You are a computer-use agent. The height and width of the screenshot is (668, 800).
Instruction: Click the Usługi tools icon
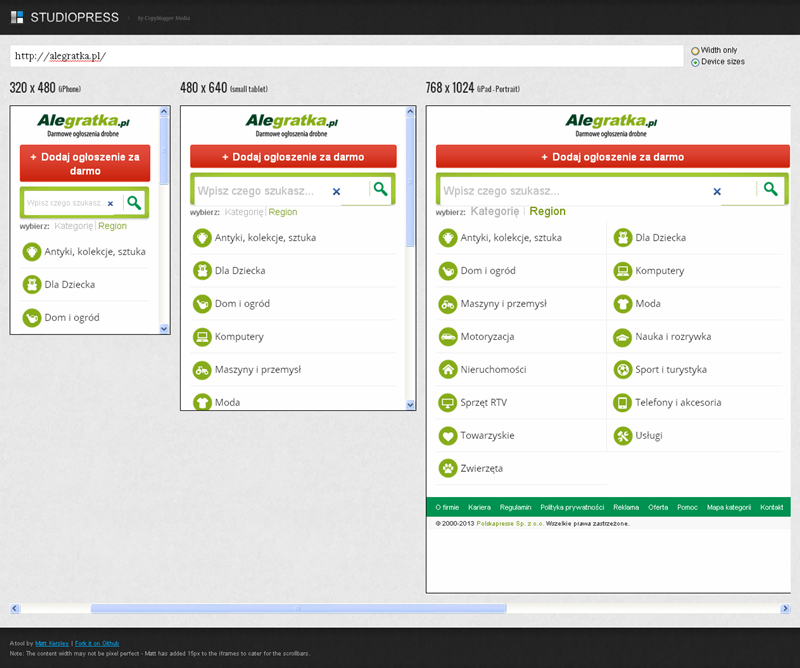(622, 436)
